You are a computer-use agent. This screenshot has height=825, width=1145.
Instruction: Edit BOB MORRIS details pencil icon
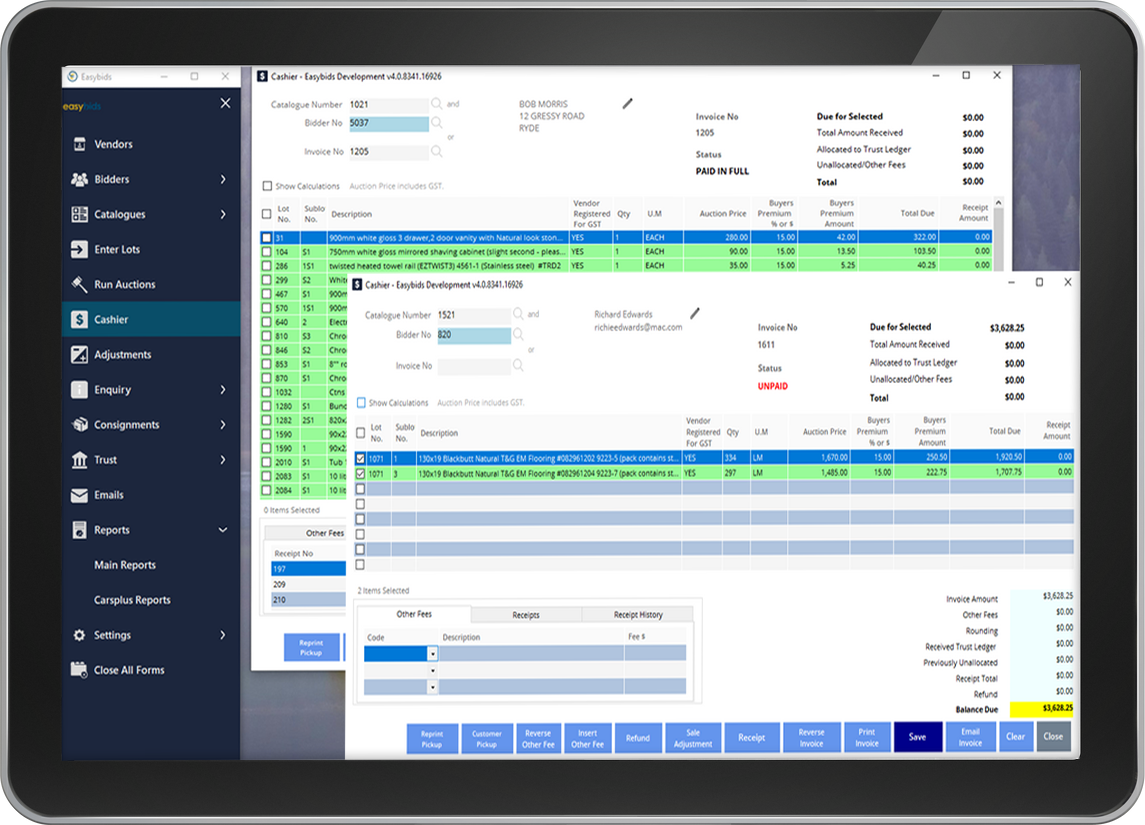pos(627,104)
